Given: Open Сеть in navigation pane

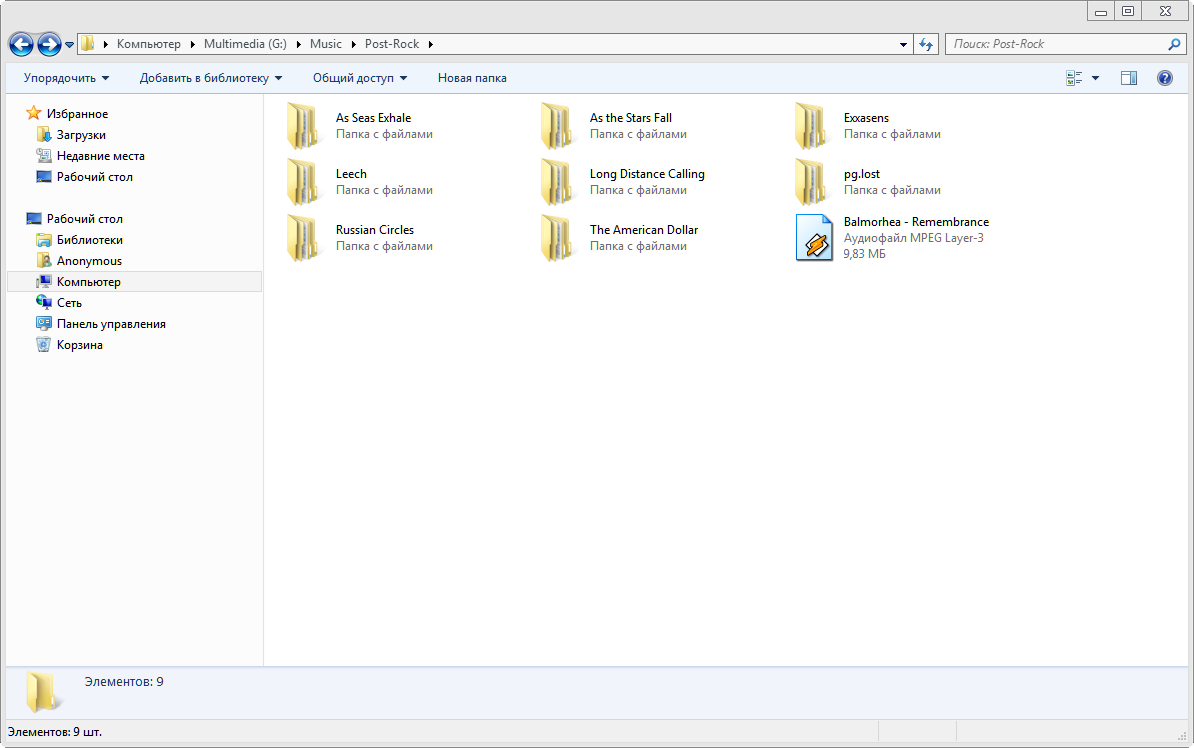Looking at the screenshot, I should [69, 303].
